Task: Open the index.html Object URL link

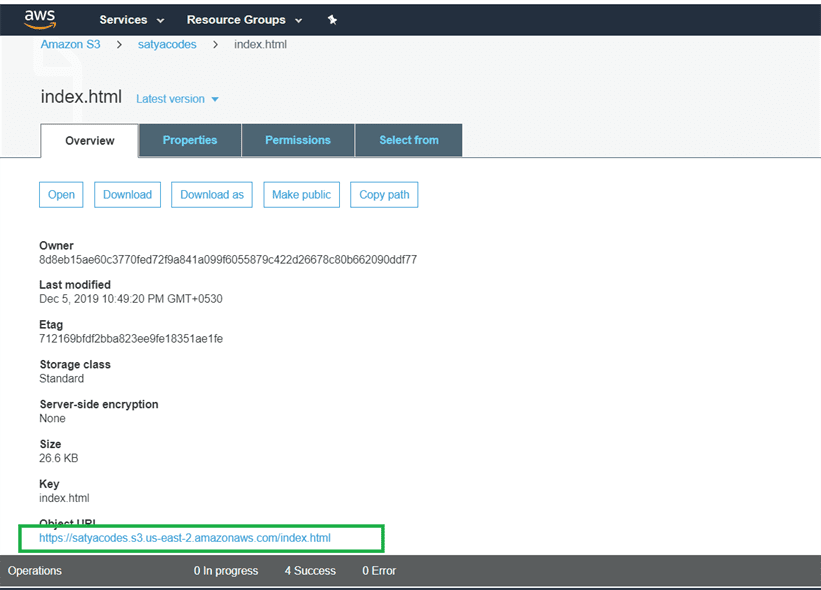Action: tap(185, 538)
